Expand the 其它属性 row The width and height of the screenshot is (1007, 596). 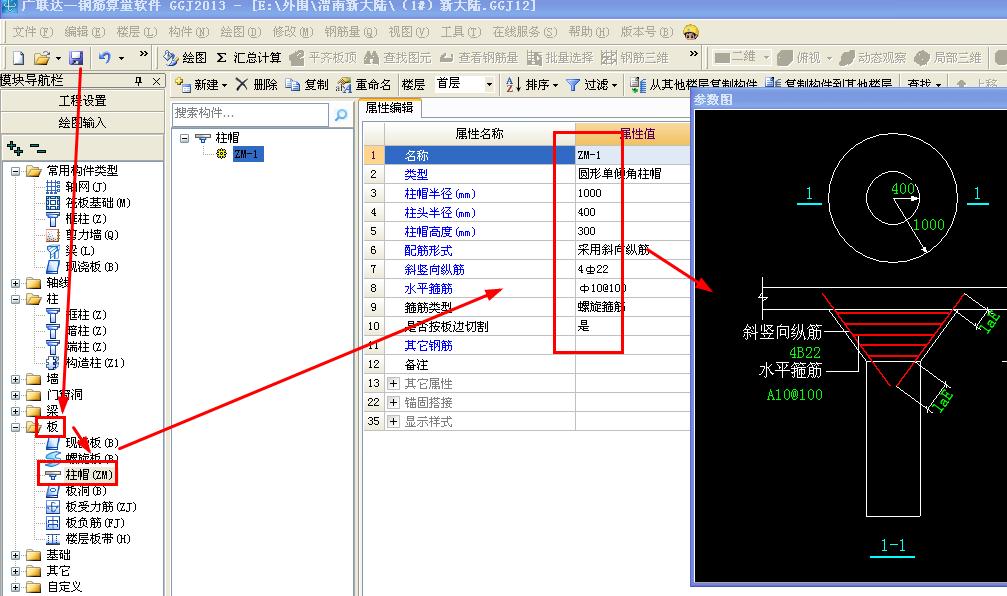[x=394, y=383]
